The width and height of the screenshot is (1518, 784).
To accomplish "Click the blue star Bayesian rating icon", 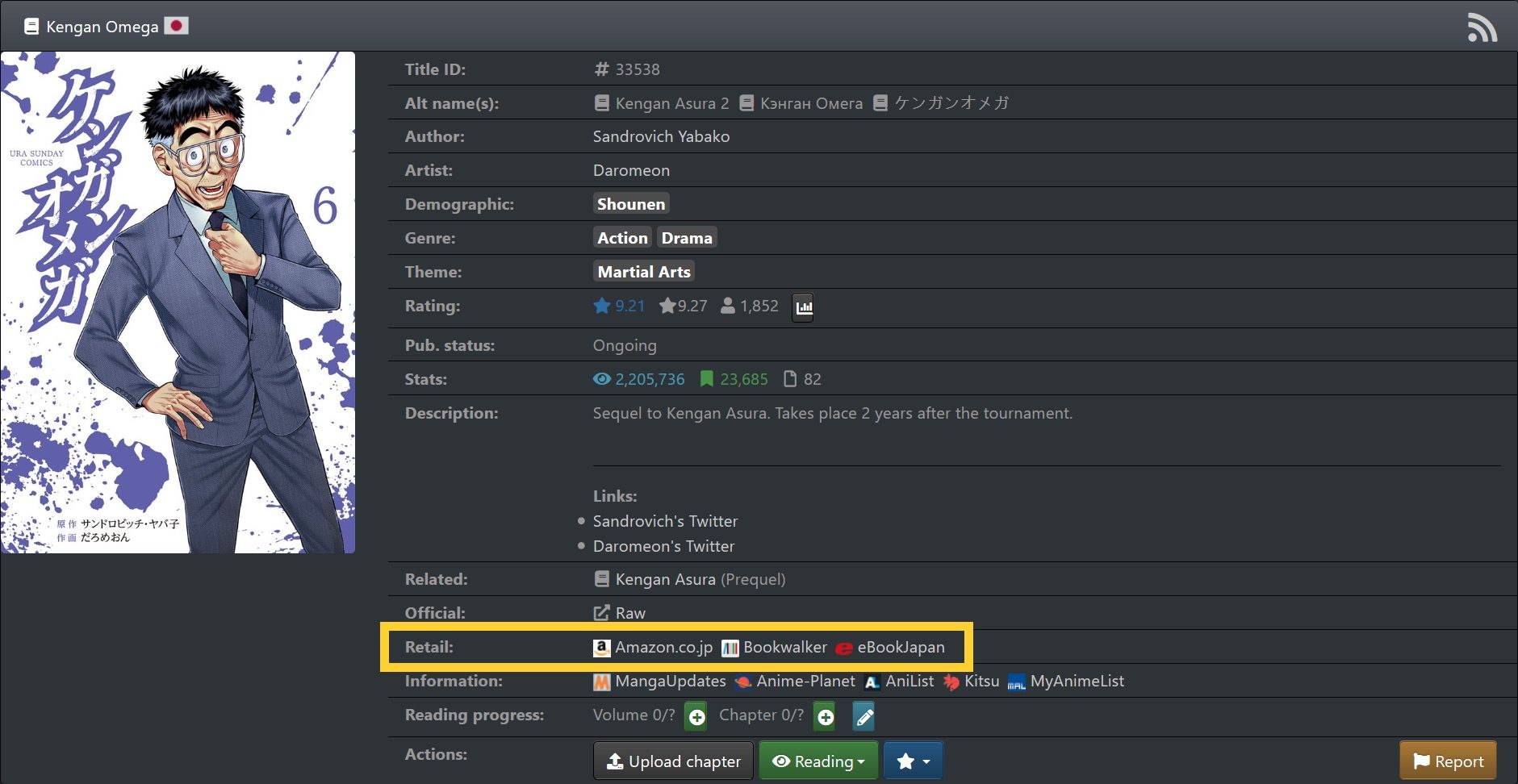I will (601, 306).
